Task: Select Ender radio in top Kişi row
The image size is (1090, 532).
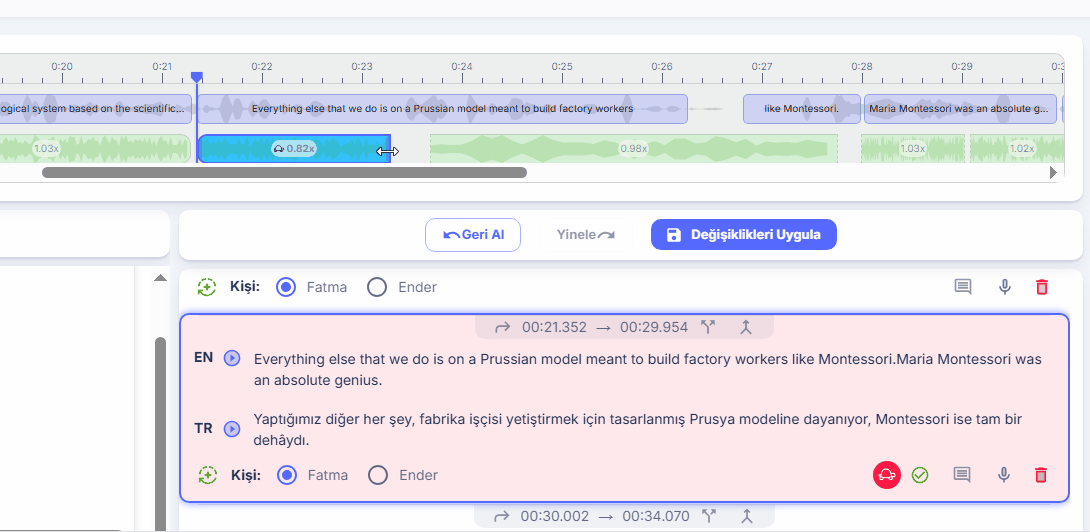Action: 377,287
